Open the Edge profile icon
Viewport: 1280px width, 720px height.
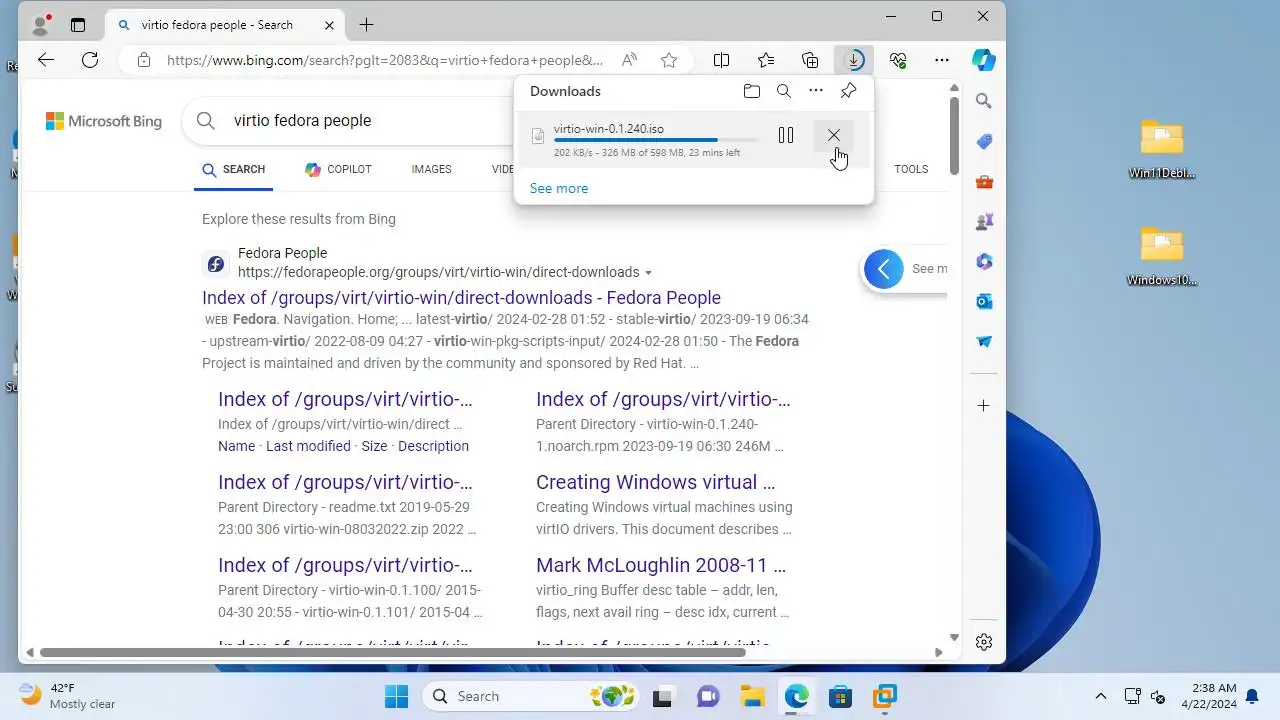pyautogui.click(x=41, y=25)
